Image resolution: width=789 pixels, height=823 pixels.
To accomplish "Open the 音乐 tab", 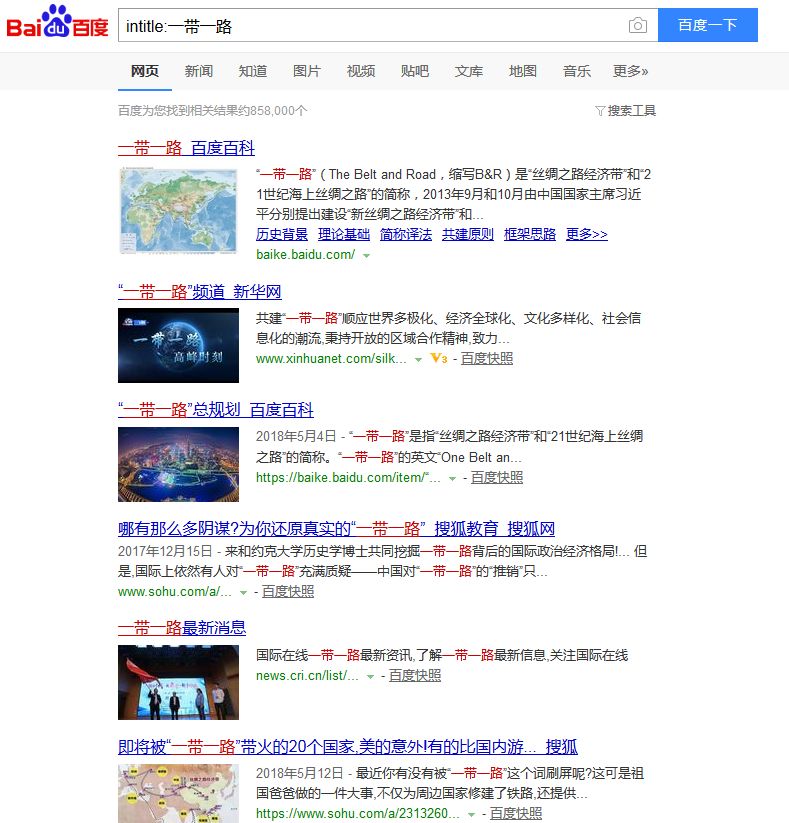I will pos(577,71).
